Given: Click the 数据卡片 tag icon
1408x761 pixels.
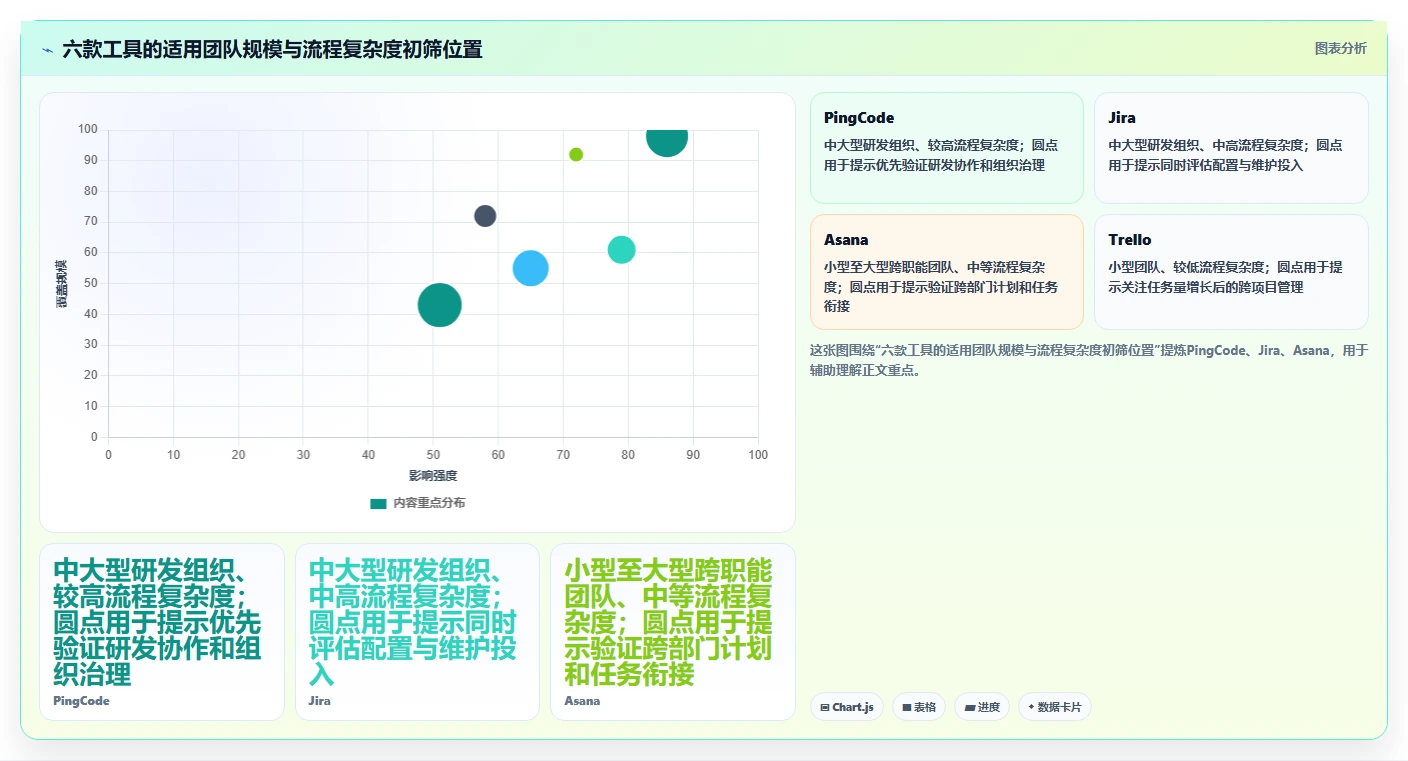Looking at the screenshot, I should click(1031, 707).
